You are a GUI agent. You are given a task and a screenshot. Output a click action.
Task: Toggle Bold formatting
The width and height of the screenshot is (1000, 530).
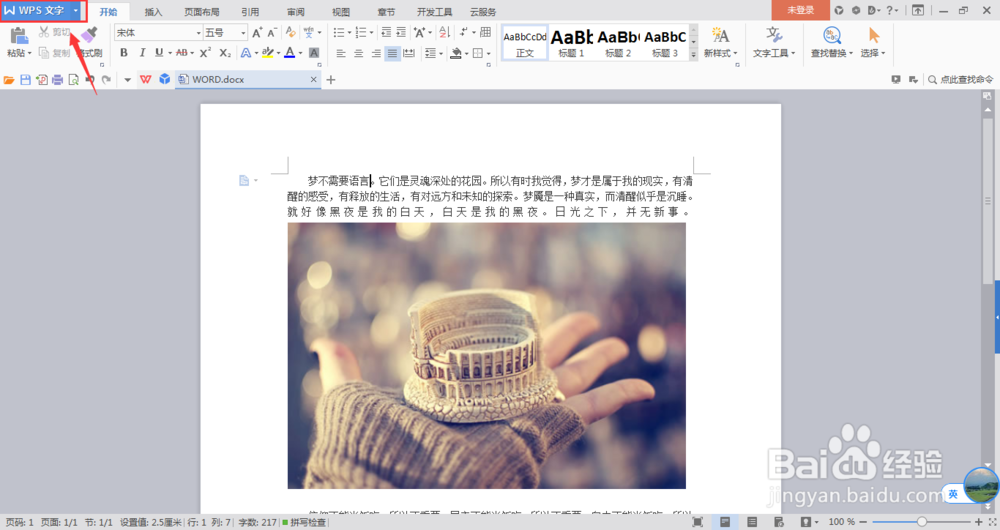tap(124, 53)
